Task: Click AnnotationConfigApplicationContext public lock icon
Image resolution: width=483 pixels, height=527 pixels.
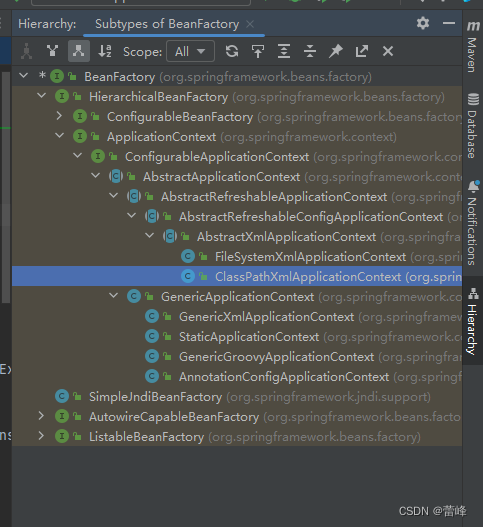Action: point(167,376)
